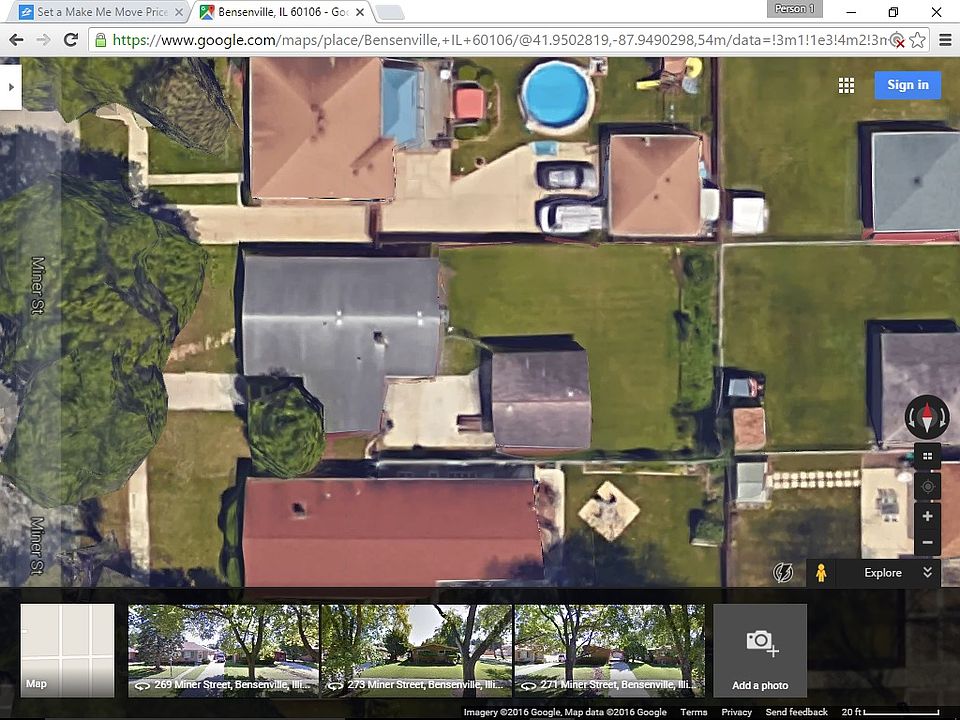Click the 20 ft scale bar
Image resolution: width=960 pixels, height=720 pixels.
click(x=890, y=712)
